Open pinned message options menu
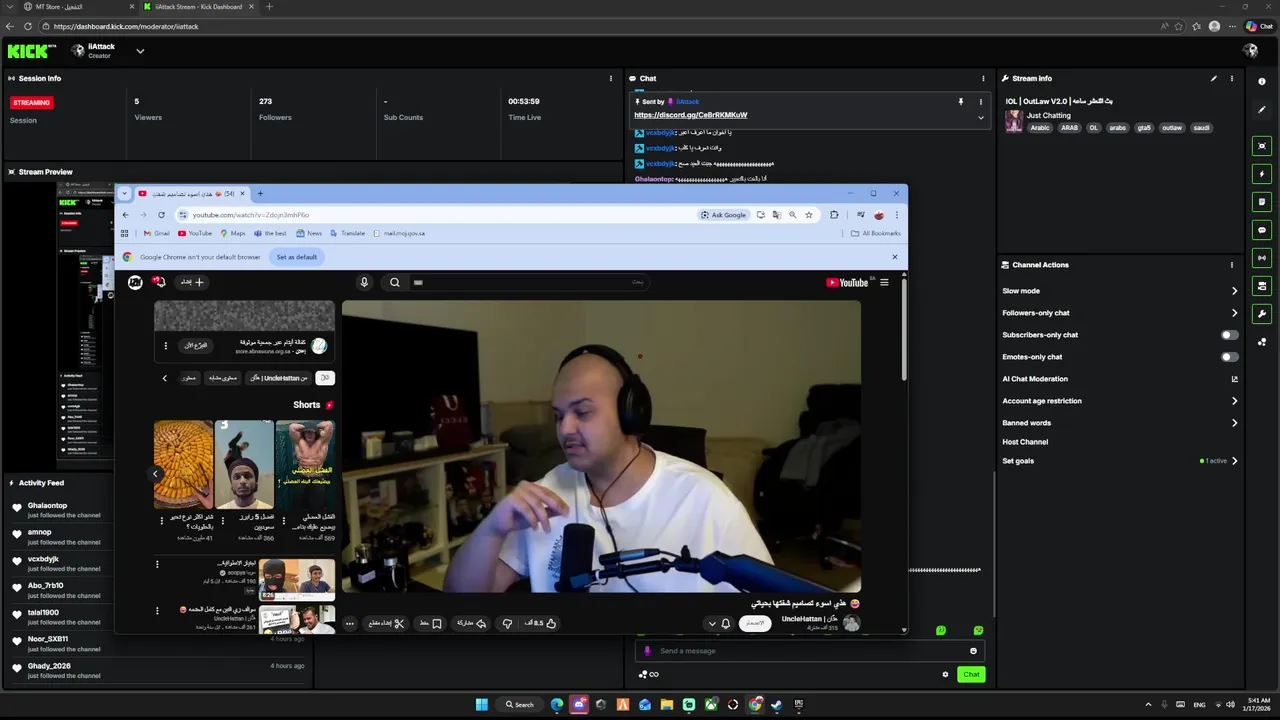1280x720 pixels. click(x=980, y=101)
